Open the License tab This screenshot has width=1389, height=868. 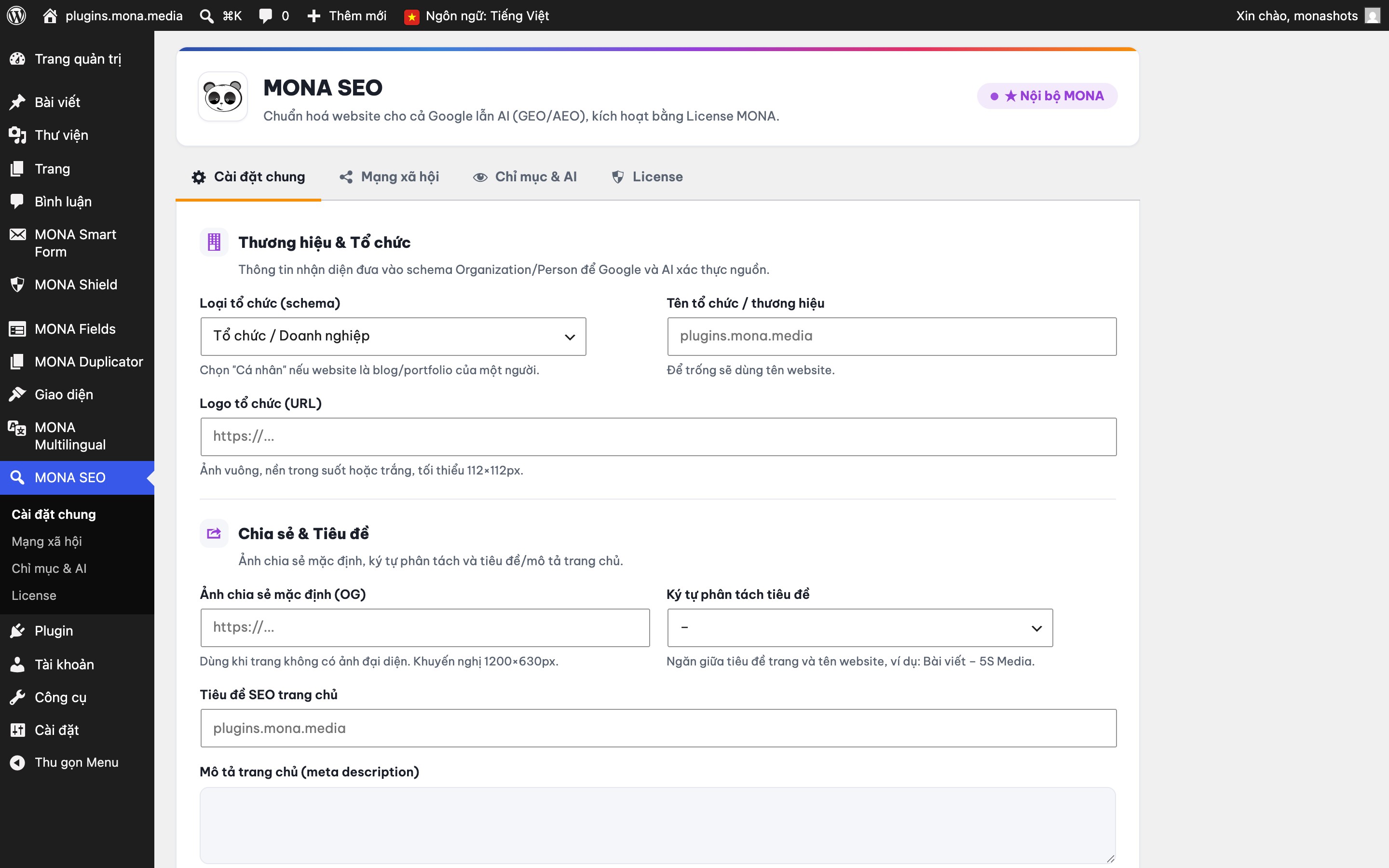click(x=647, y=177)
